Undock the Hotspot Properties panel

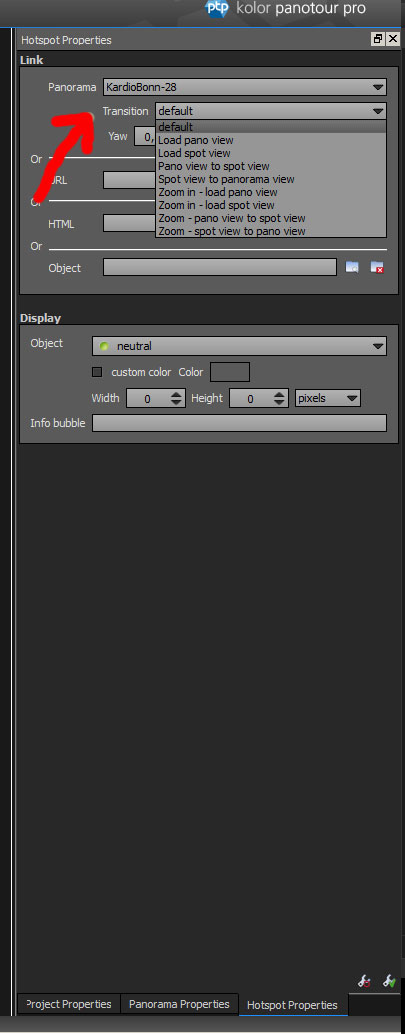click(x=377, y=39)
